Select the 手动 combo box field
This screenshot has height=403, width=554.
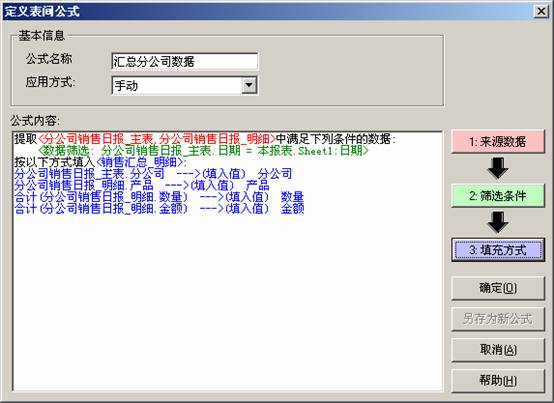185,85
